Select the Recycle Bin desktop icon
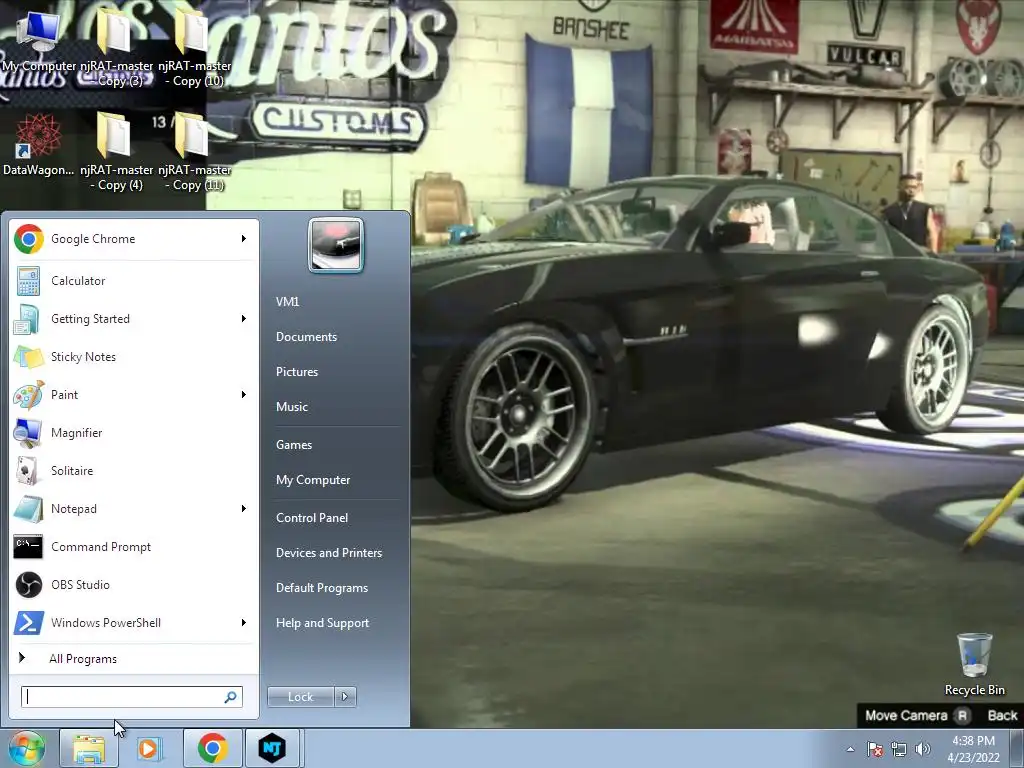Screen dimensions: 1024x768 [x=974, y=664]
